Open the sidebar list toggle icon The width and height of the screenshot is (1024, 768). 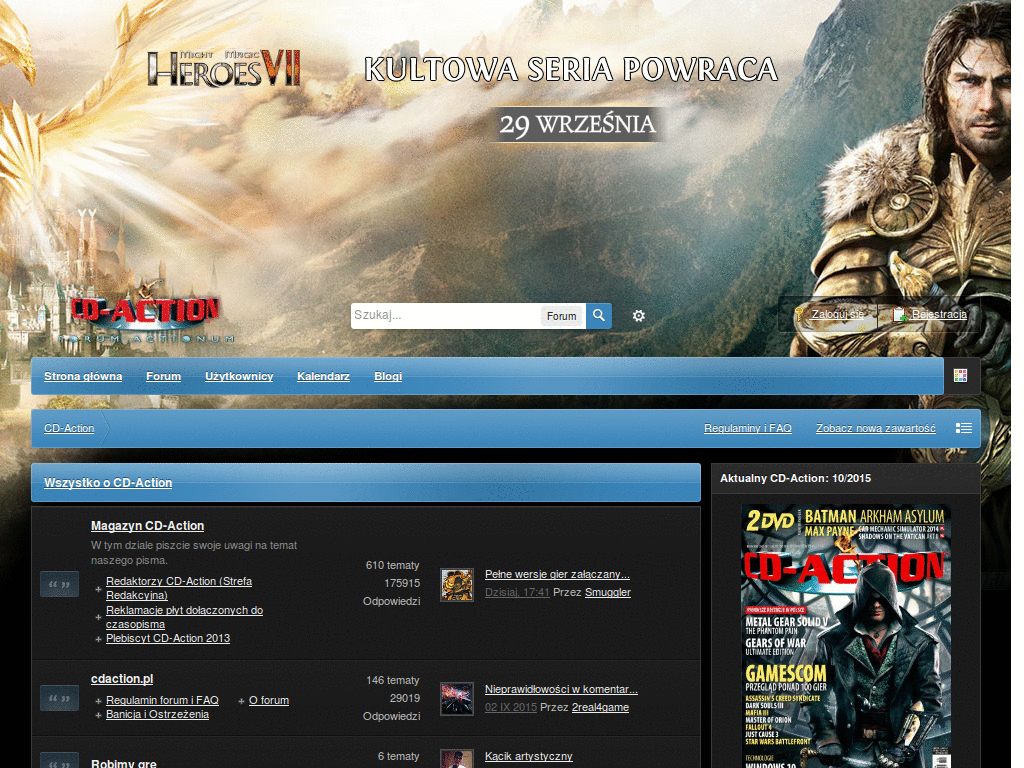pos(964,428)
